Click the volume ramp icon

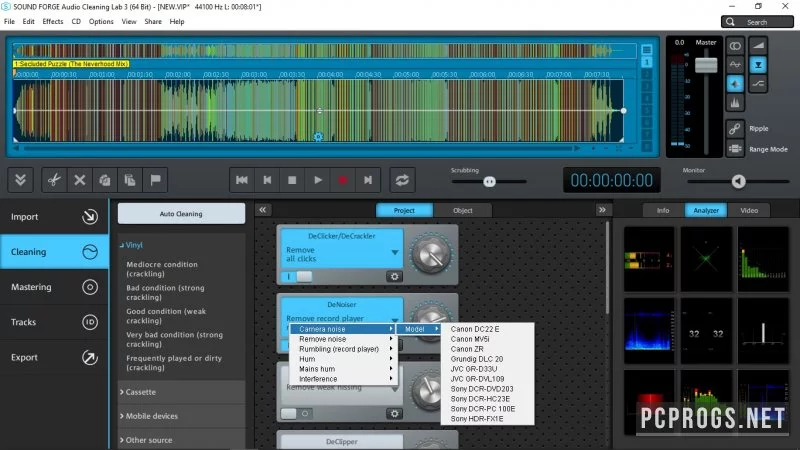[758, 46]
